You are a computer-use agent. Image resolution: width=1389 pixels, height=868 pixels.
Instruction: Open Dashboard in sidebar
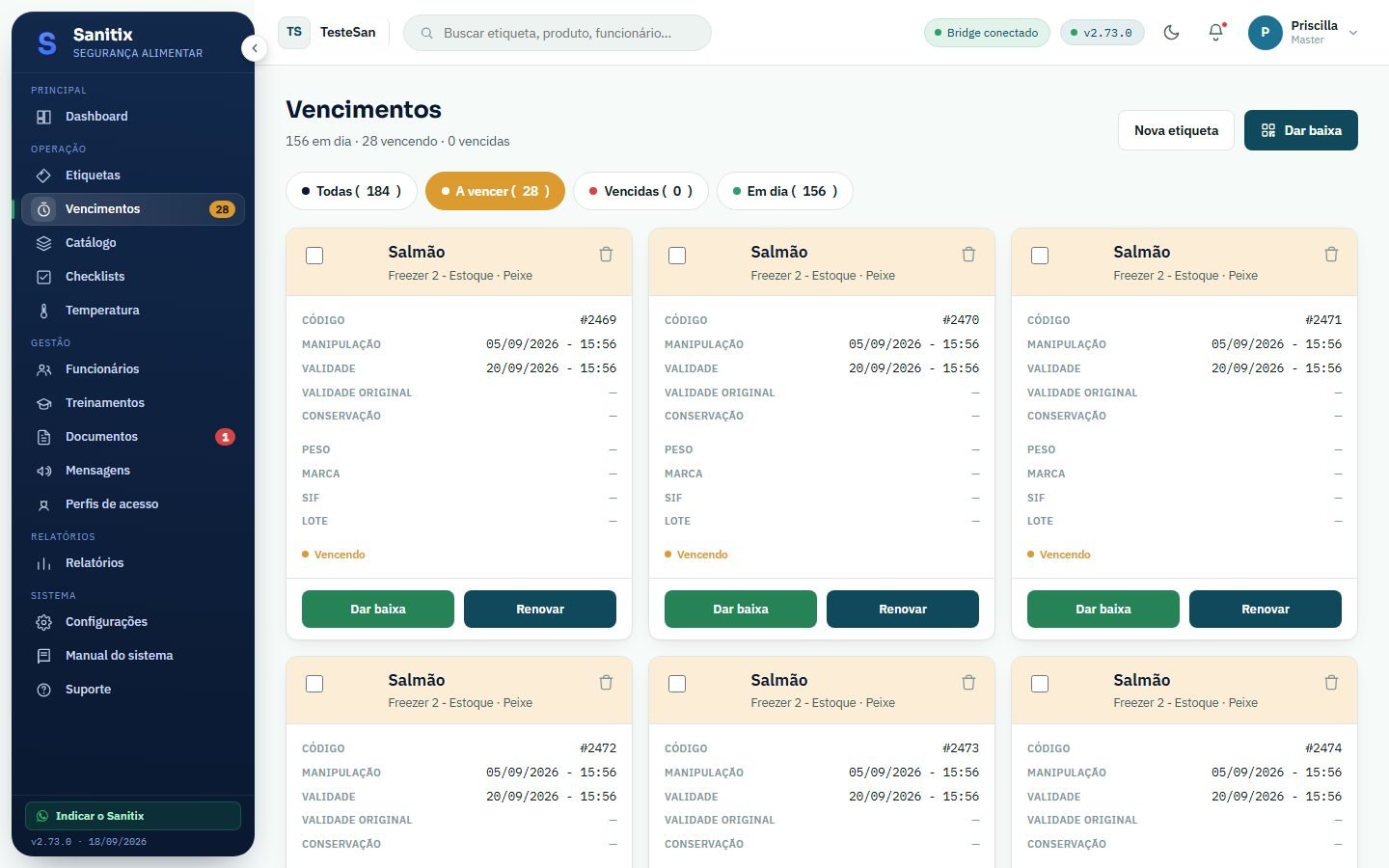133,117
